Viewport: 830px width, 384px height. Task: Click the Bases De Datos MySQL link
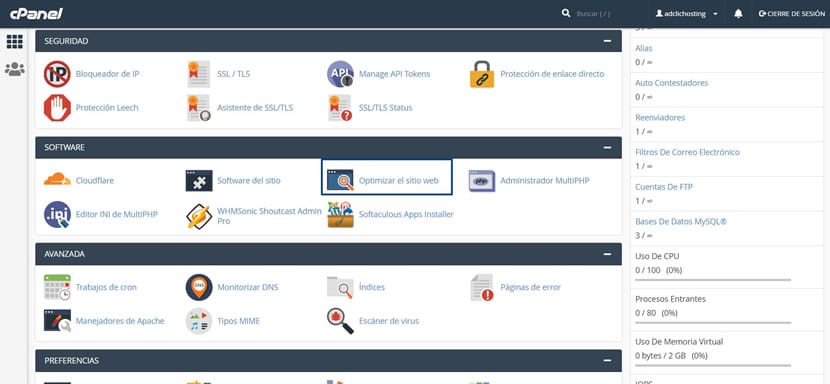pos(681,222)
